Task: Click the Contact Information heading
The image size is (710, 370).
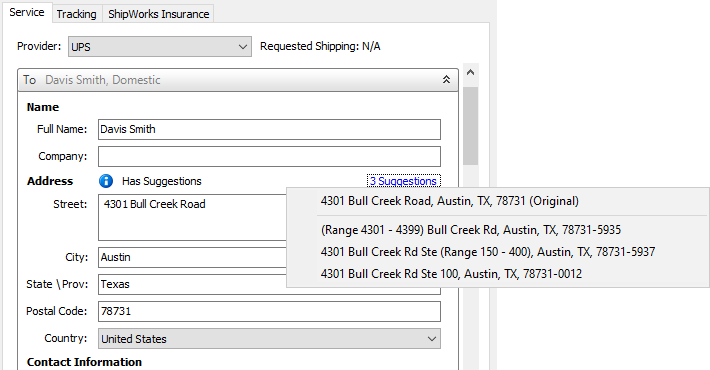Action: tap(84, 362)
